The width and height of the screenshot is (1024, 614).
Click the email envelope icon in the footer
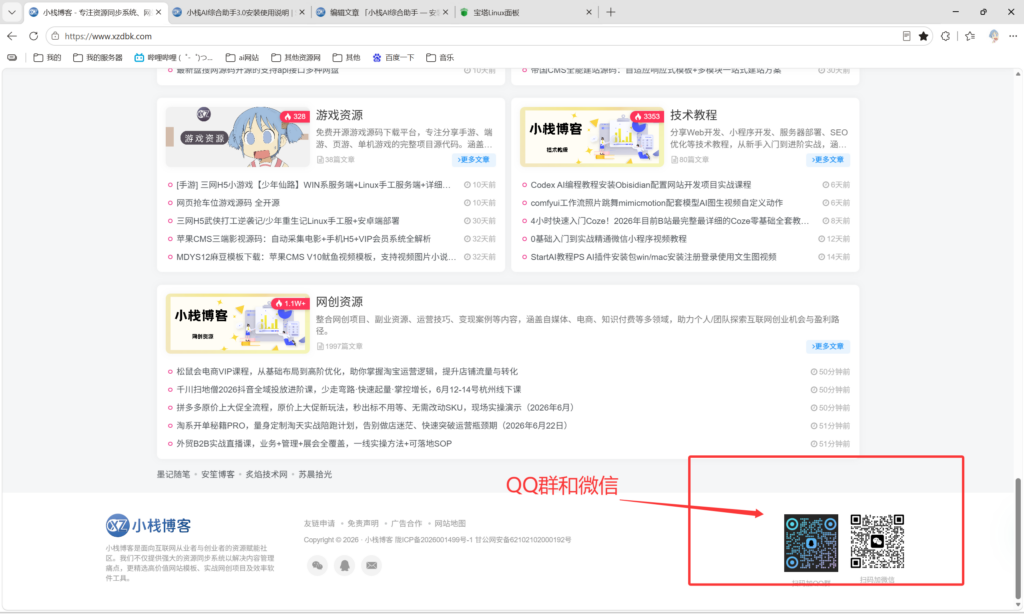(372, 565)
